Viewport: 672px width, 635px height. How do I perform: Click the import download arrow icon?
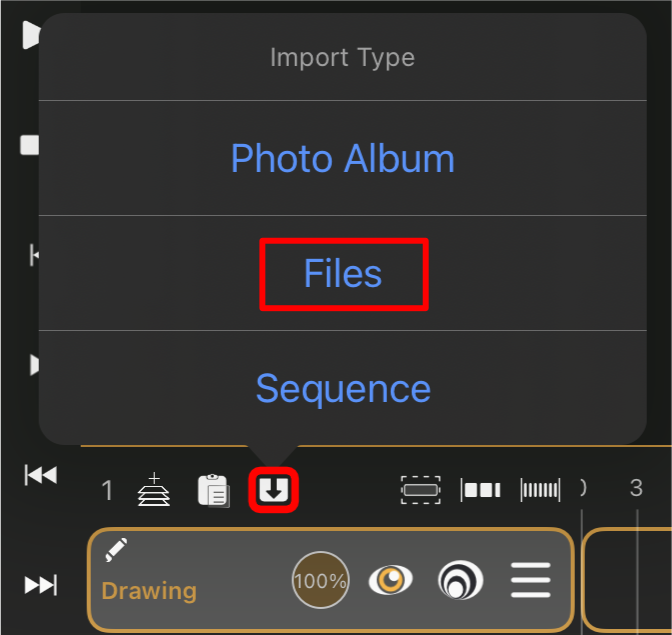click(273, 490)
